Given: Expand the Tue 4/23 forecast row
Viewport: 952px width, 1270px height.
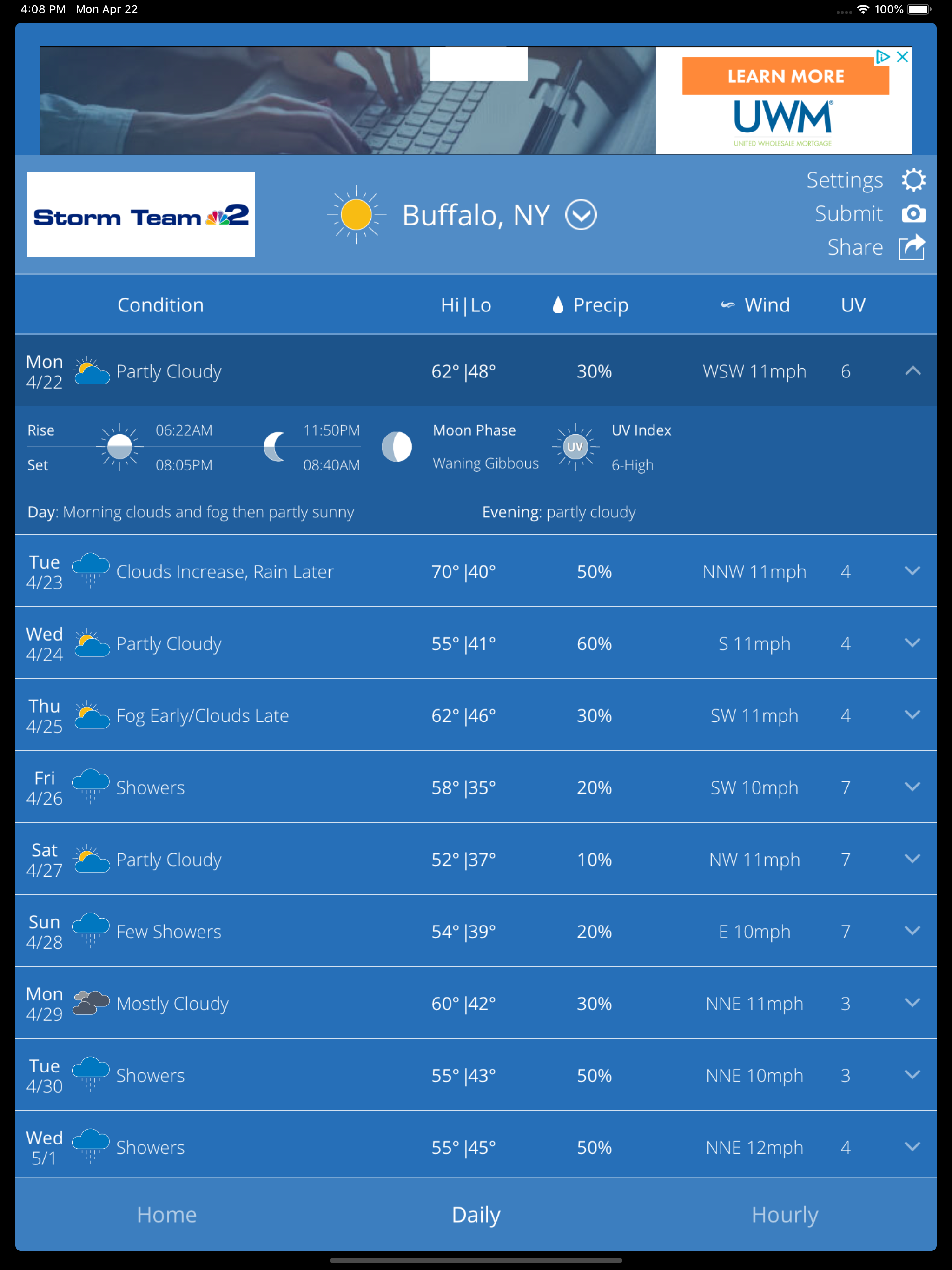Looking at the screenshot, I should [912, 571].
